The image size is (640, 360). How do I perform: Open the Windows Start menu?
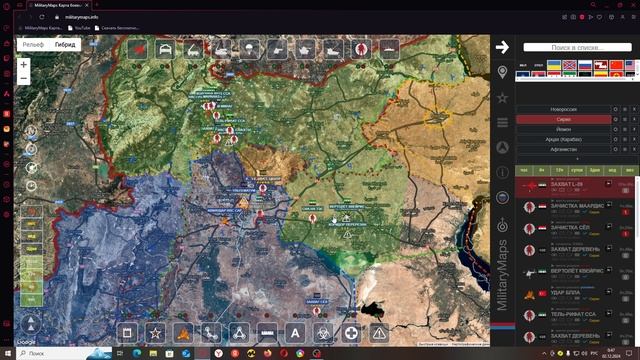[8, 353]
